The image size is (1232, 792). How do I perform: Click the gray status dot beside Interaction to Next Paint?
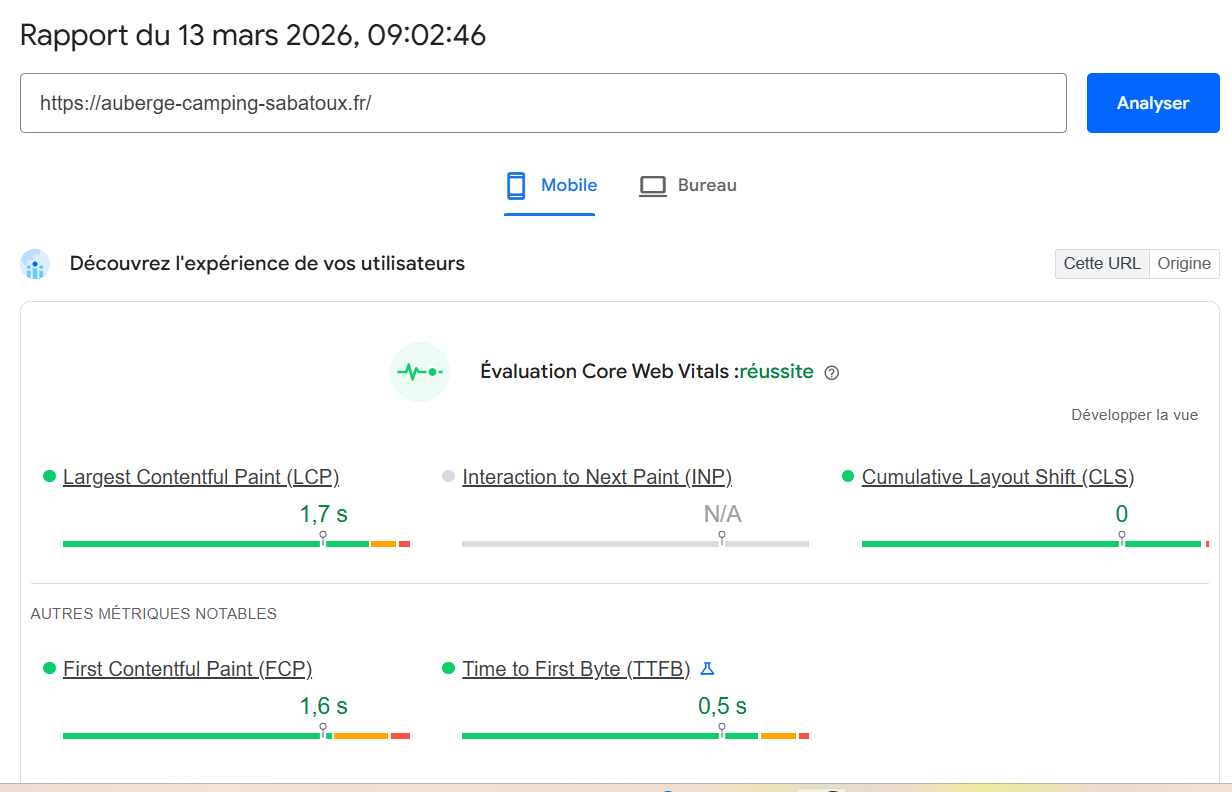click(446, 477)
